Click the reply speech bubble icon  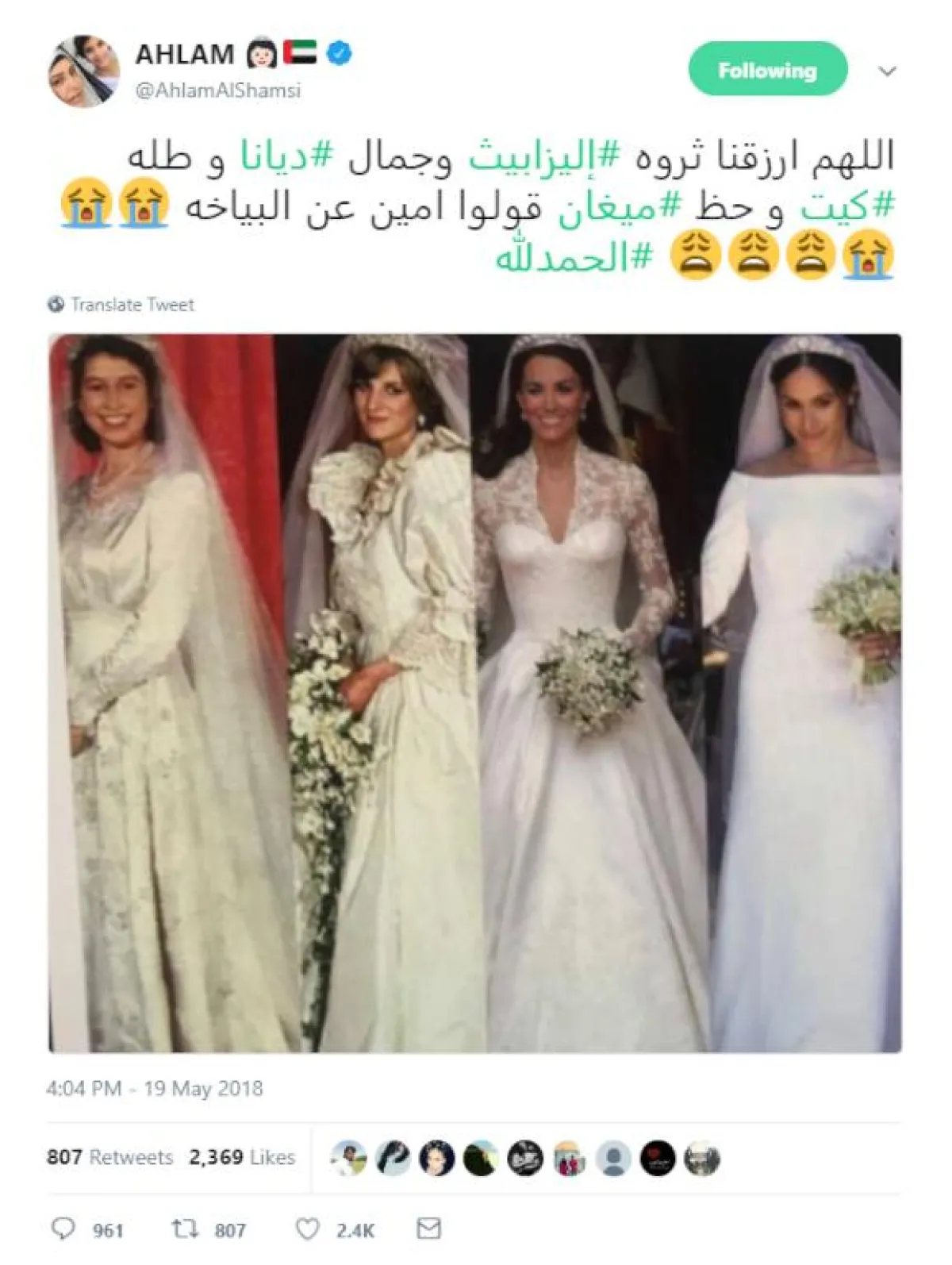click(63, 1229)
